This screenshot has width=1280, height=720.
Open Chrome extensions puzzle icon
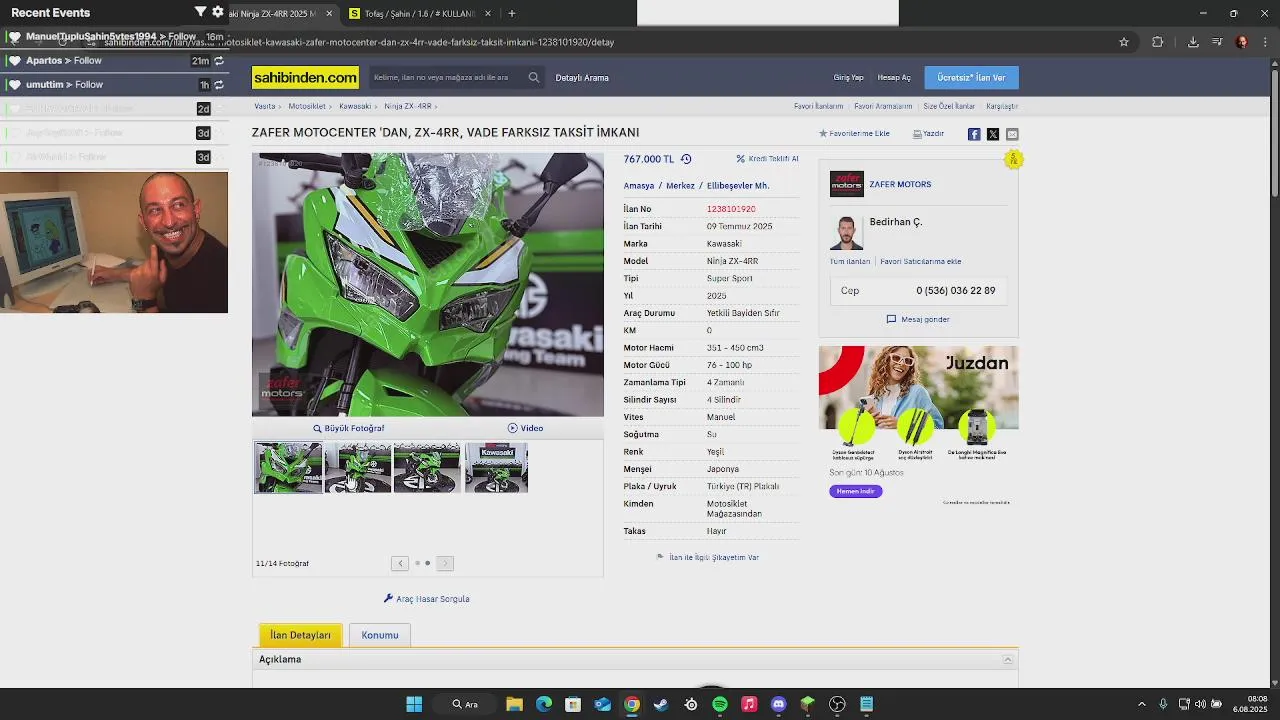pos(1158,42)
